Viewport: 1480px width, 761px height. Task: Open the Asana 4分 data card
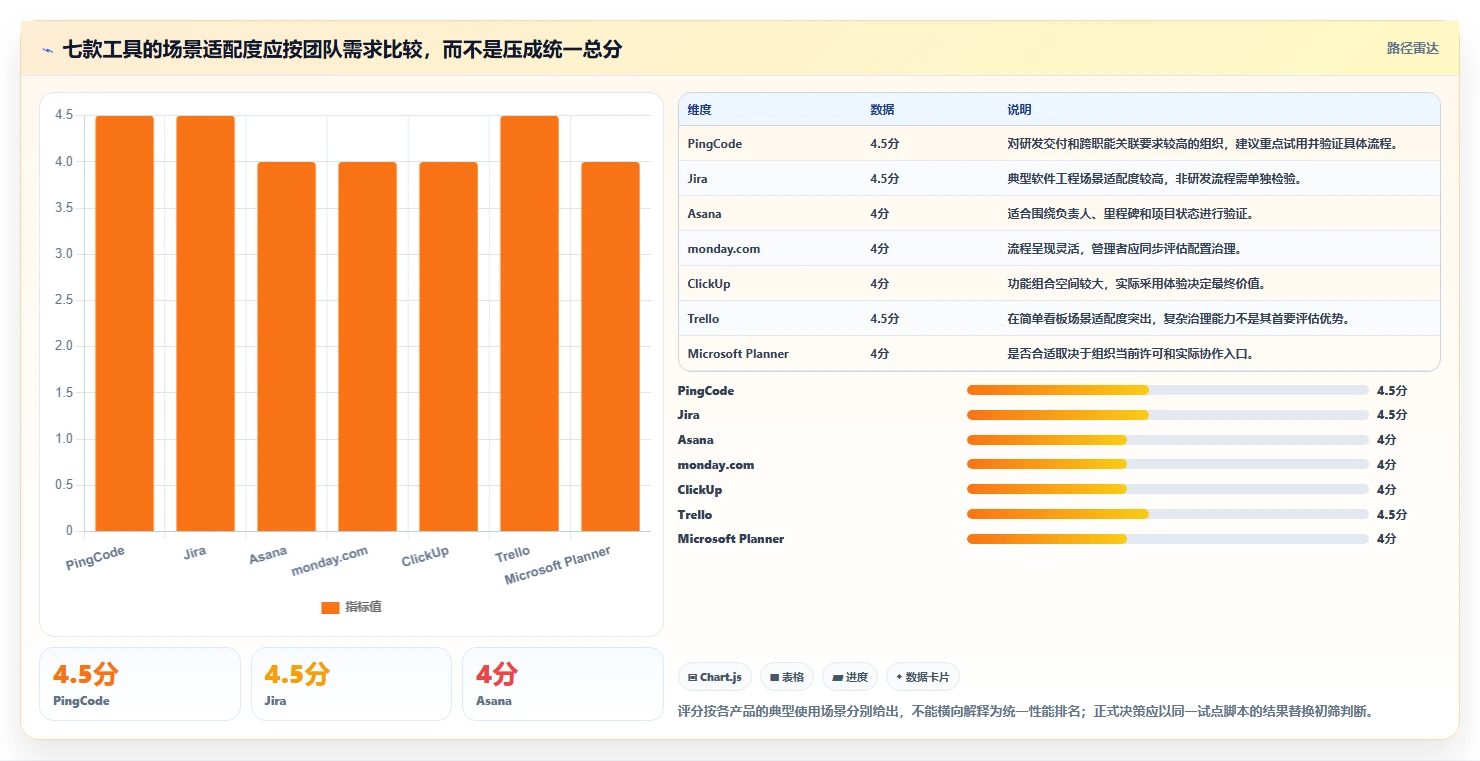(563, 684)
